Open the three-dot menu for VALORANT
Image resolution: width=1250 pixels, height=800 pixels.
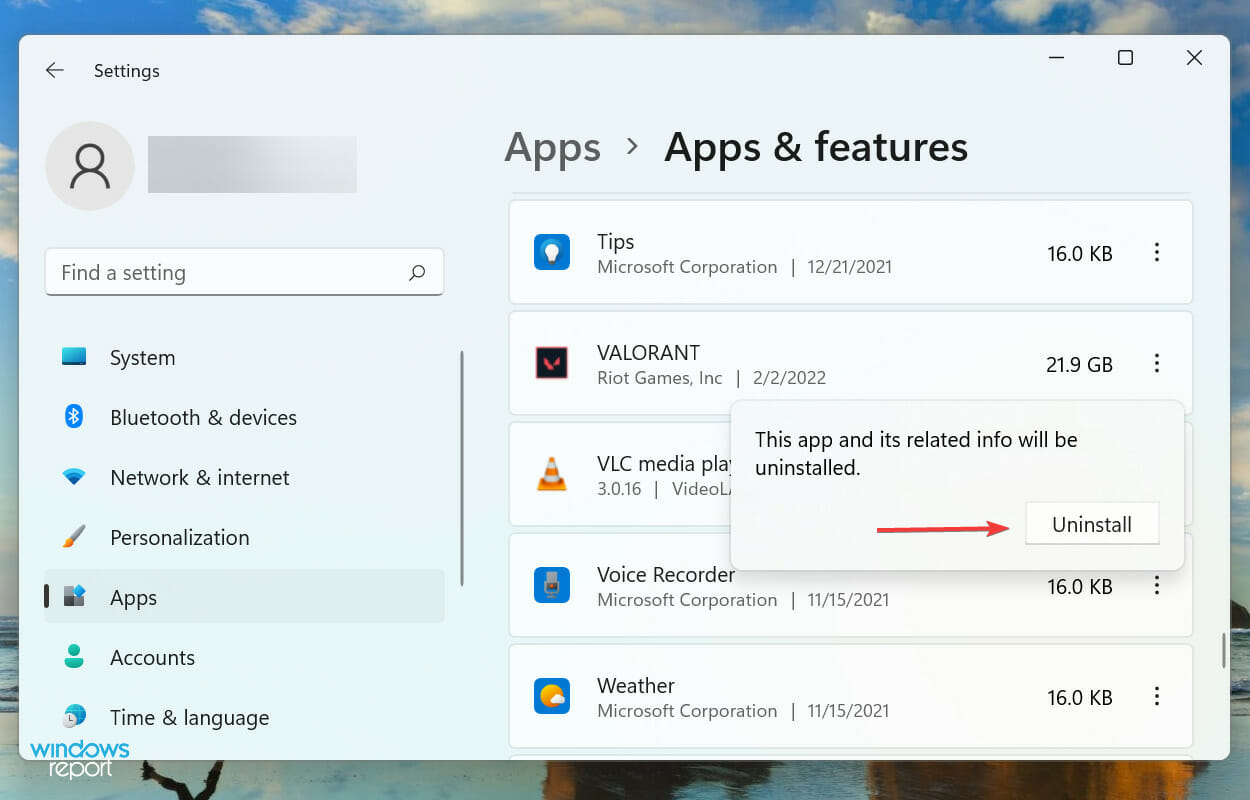(x=1157, y=364)
